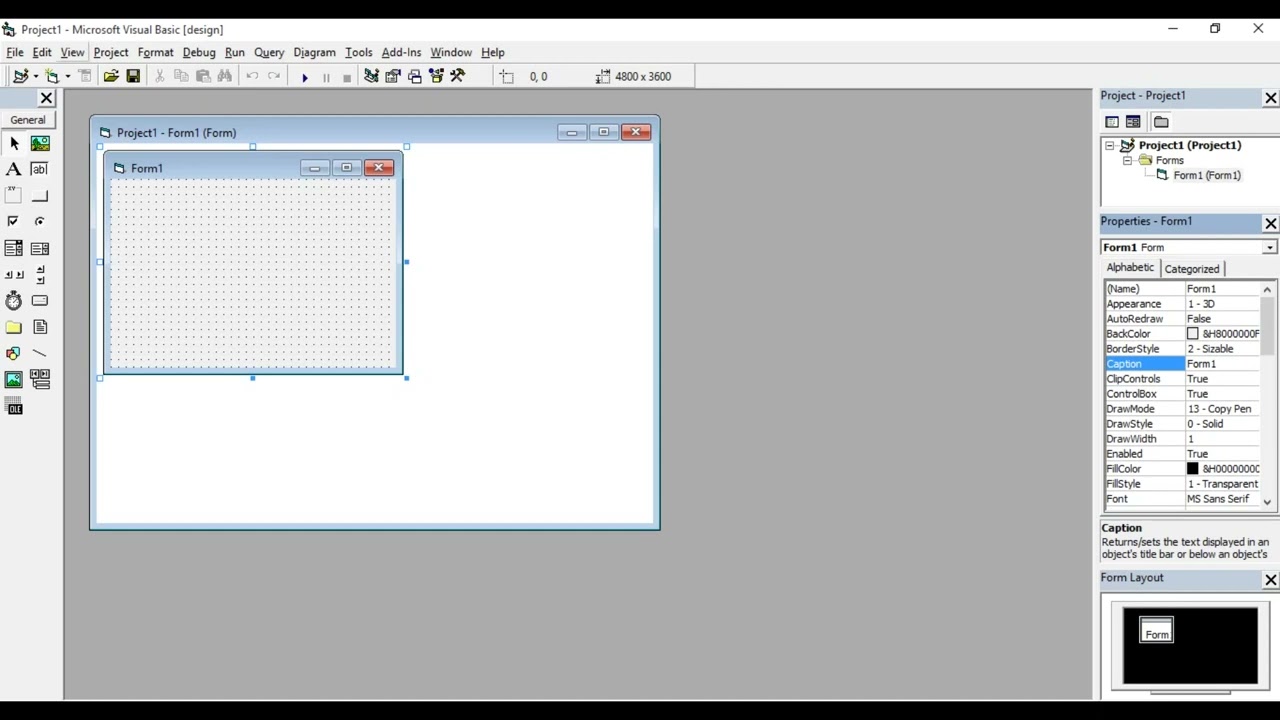This screenshot has height=720, width=1280.
Task: Open Form Layout Window from toolbar
Action: pos(415,76)
